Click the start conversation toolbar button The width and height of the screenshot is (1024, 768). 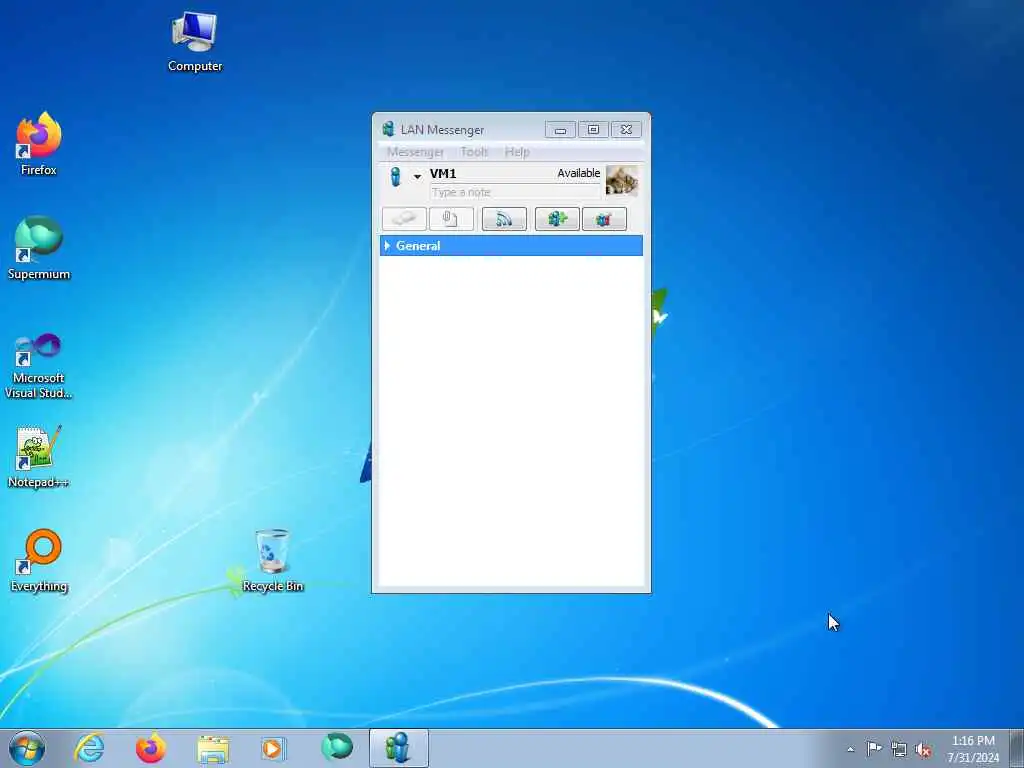click(404, 219)
